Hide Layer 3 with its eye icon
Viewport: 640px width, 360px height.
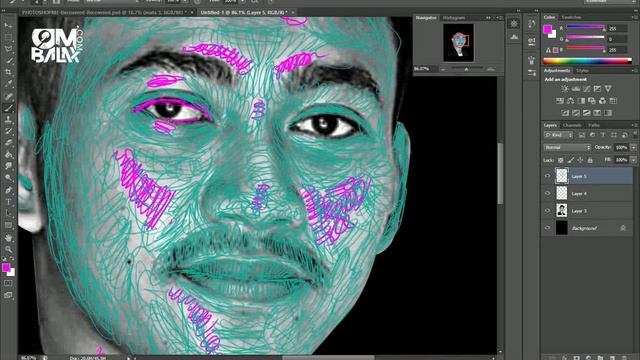pyautogui.click(x=548, y=211)
